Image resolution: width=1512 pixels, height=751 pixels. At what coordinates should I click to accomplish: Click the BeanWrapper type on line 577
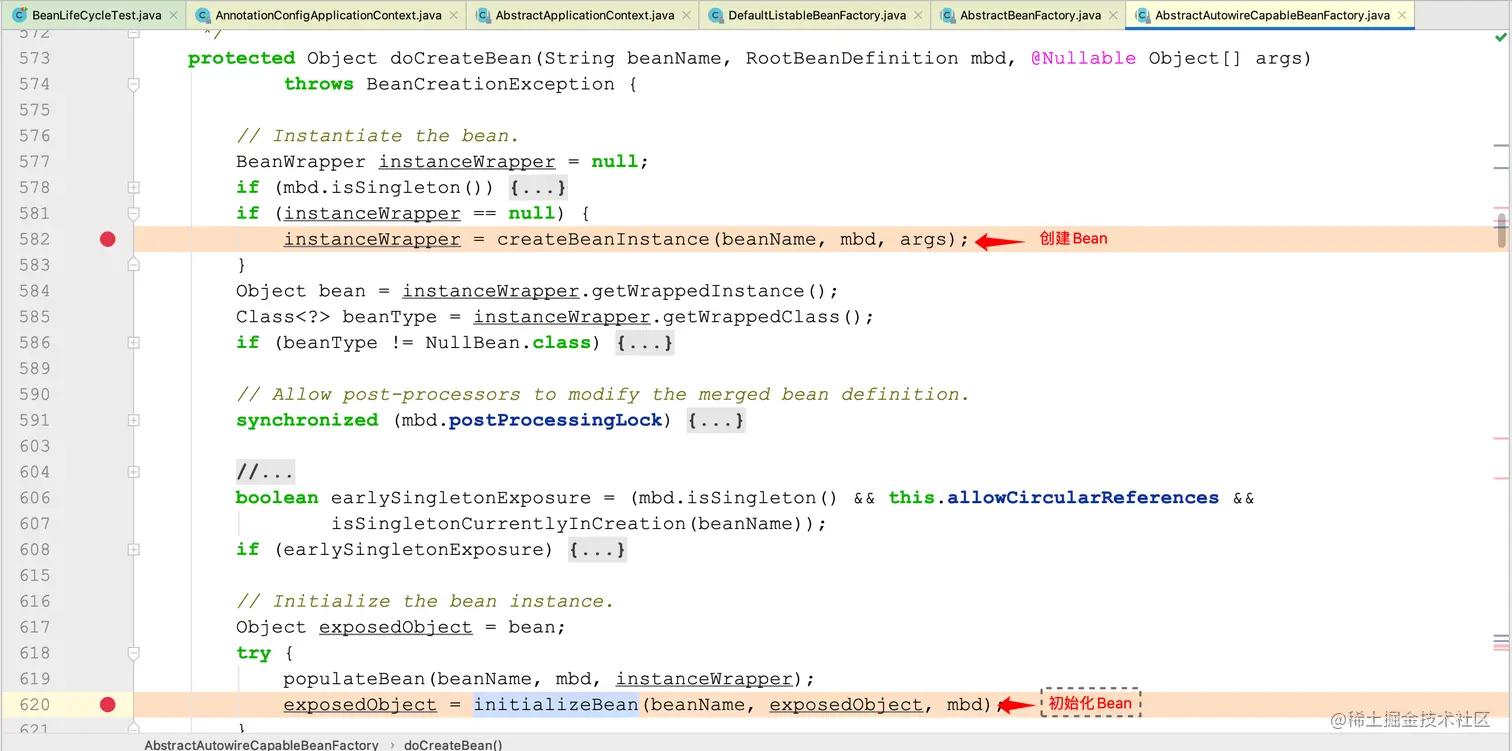pos(301,162)
